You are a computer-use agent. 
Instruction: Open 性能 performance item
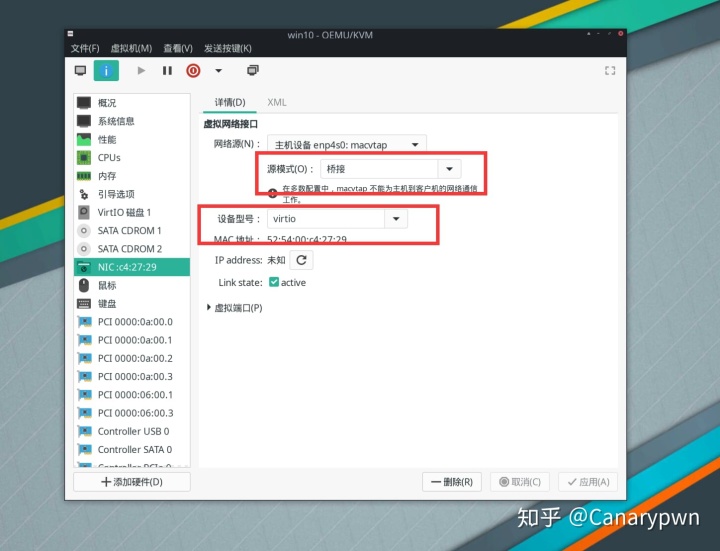[x=132, y=139]
